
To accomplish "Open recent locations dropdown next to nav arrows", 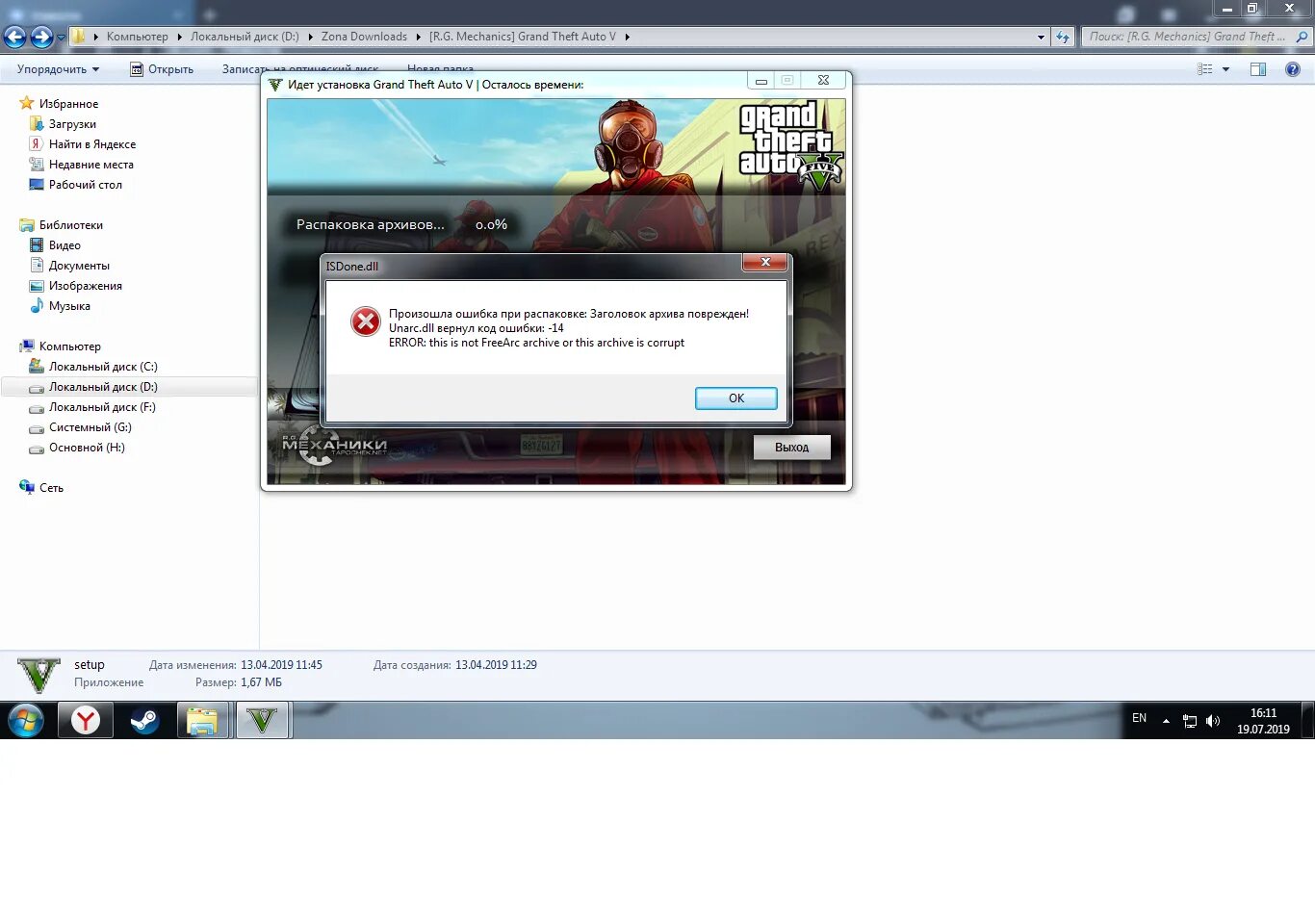I will point(61,38).
